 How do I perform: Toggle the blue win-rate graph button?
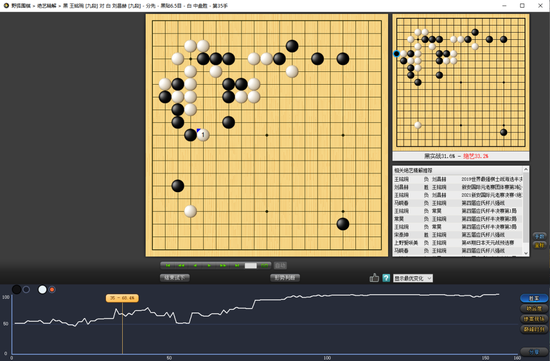pos(534,298)
